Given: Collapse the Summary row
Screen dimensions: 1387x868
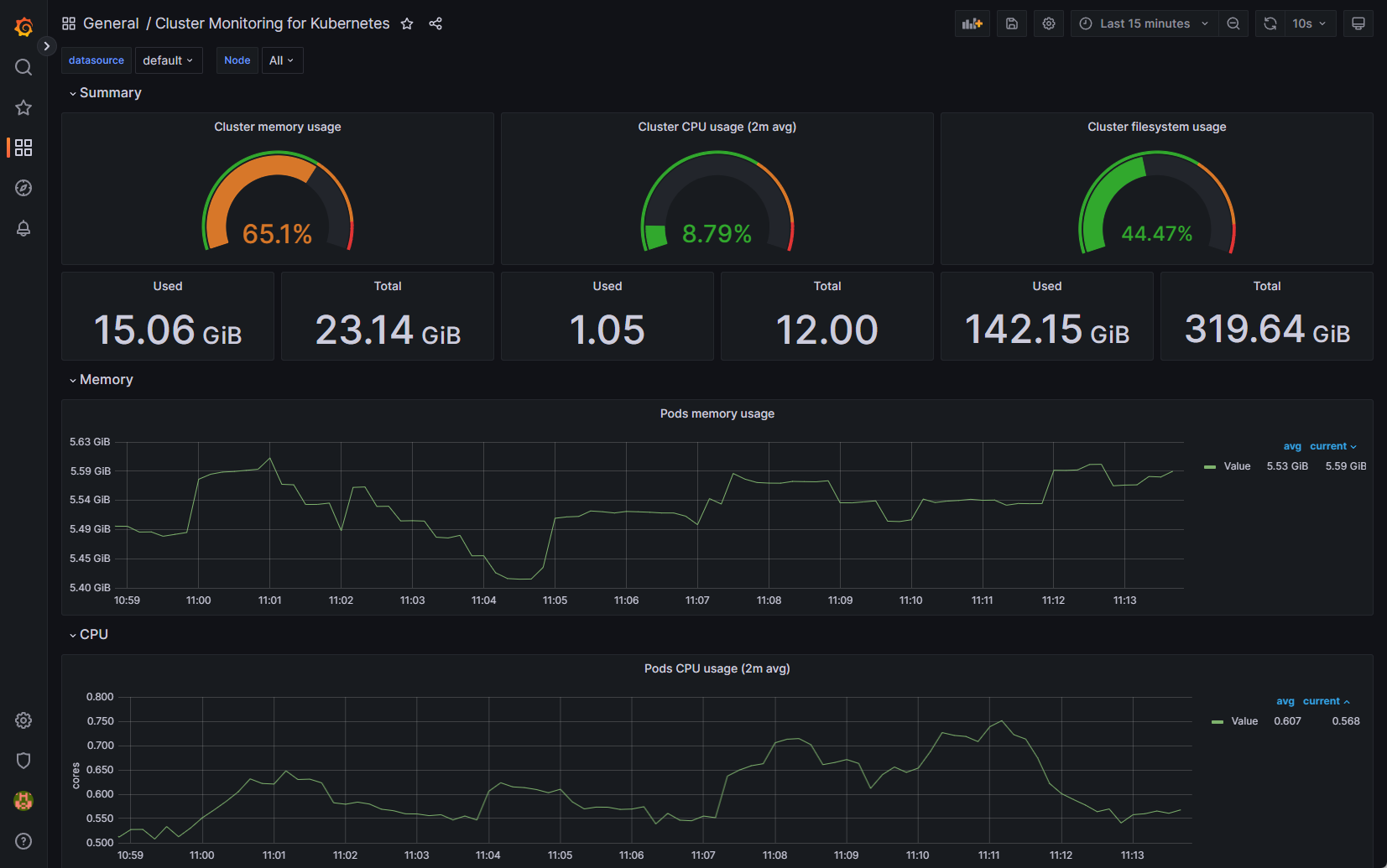Looking at the screenshot, I should [x=110, y=93].
